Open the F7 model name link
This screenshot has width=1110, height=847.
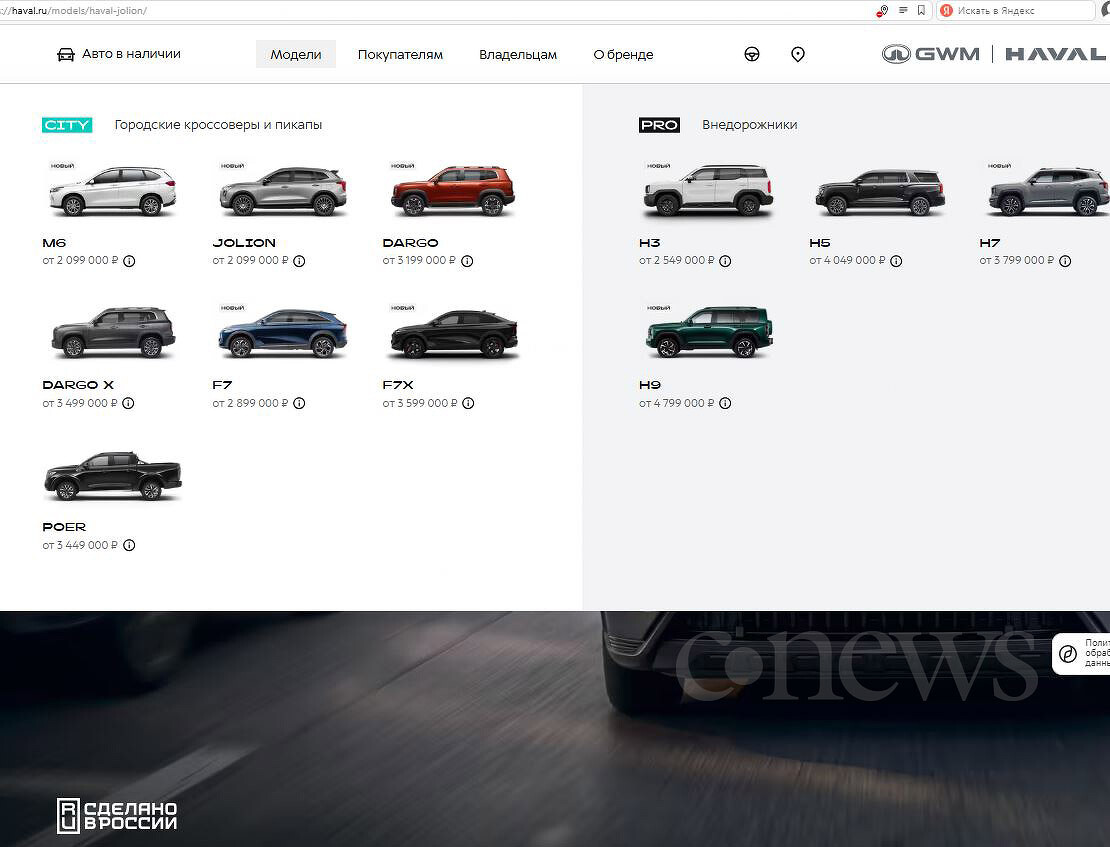click(222, 385)
